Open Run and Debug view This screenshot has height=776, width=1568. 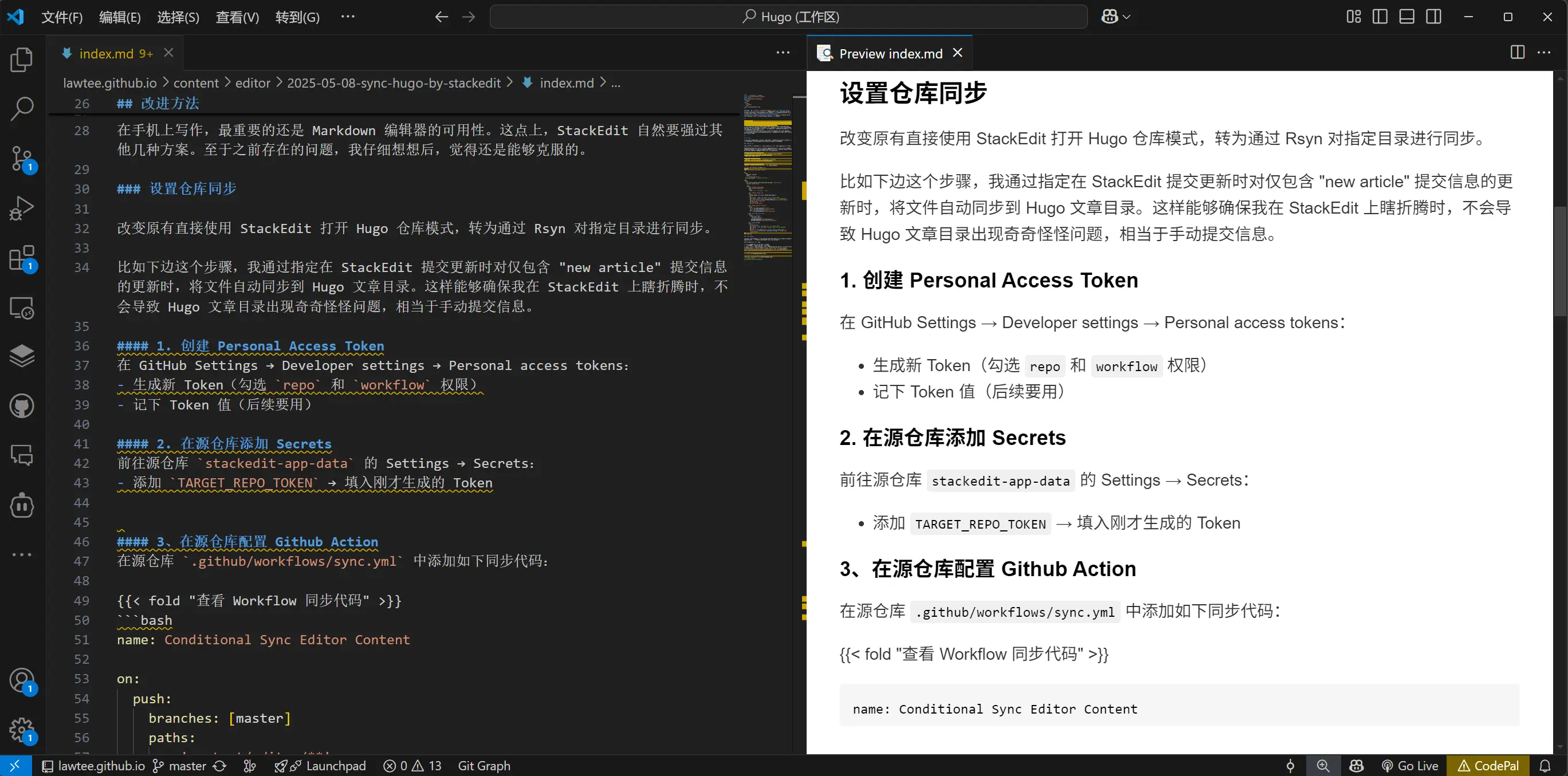point(22,208)
